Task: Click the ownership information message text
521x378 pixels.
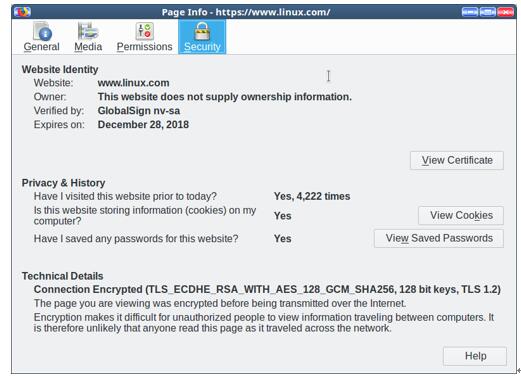Action: coord(225,97)
